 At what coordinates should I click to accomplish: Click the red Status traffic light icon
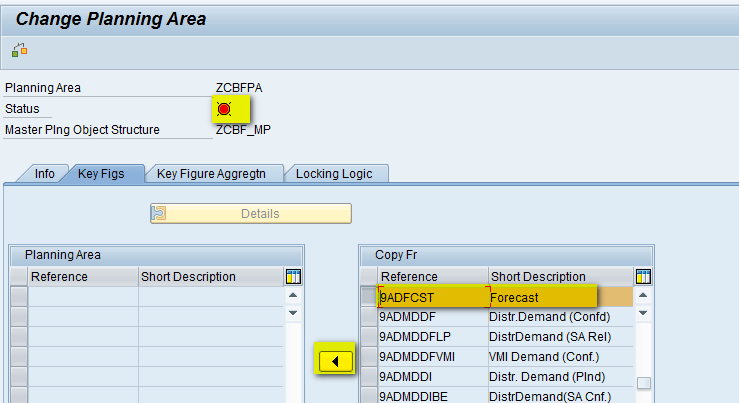coord(224,108)
